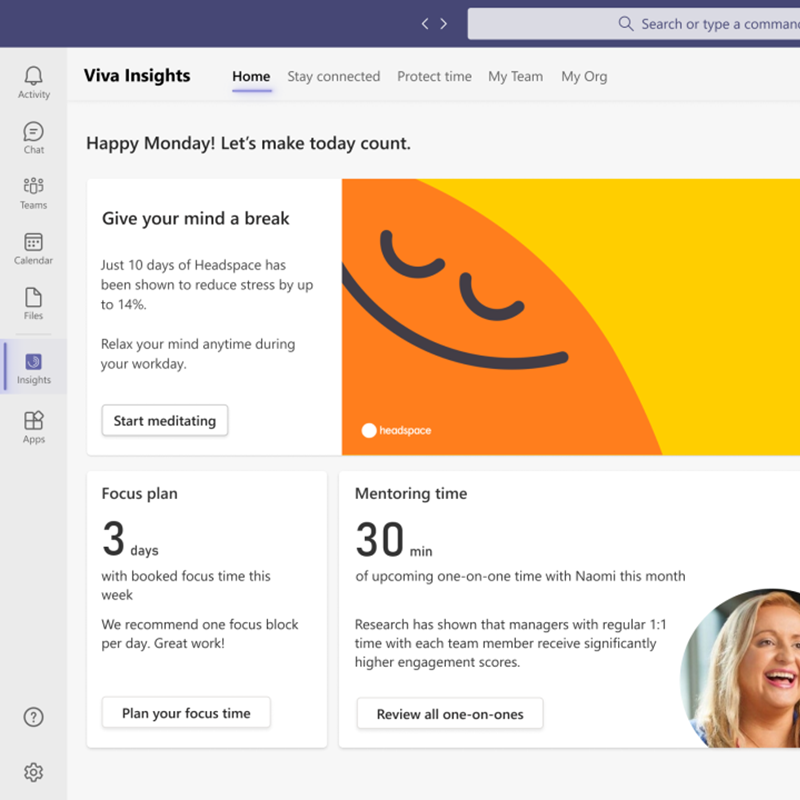Open the My Team tab
Viewport: 800px width, 800px height.
pos(515,76)
